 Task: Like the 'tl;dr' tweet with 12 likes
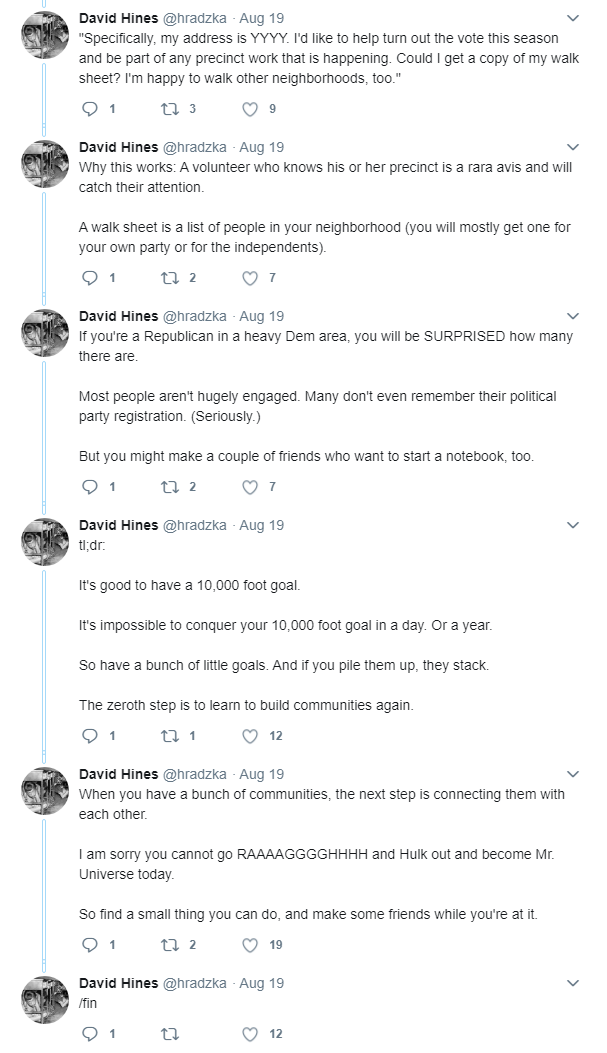(250, 736)
